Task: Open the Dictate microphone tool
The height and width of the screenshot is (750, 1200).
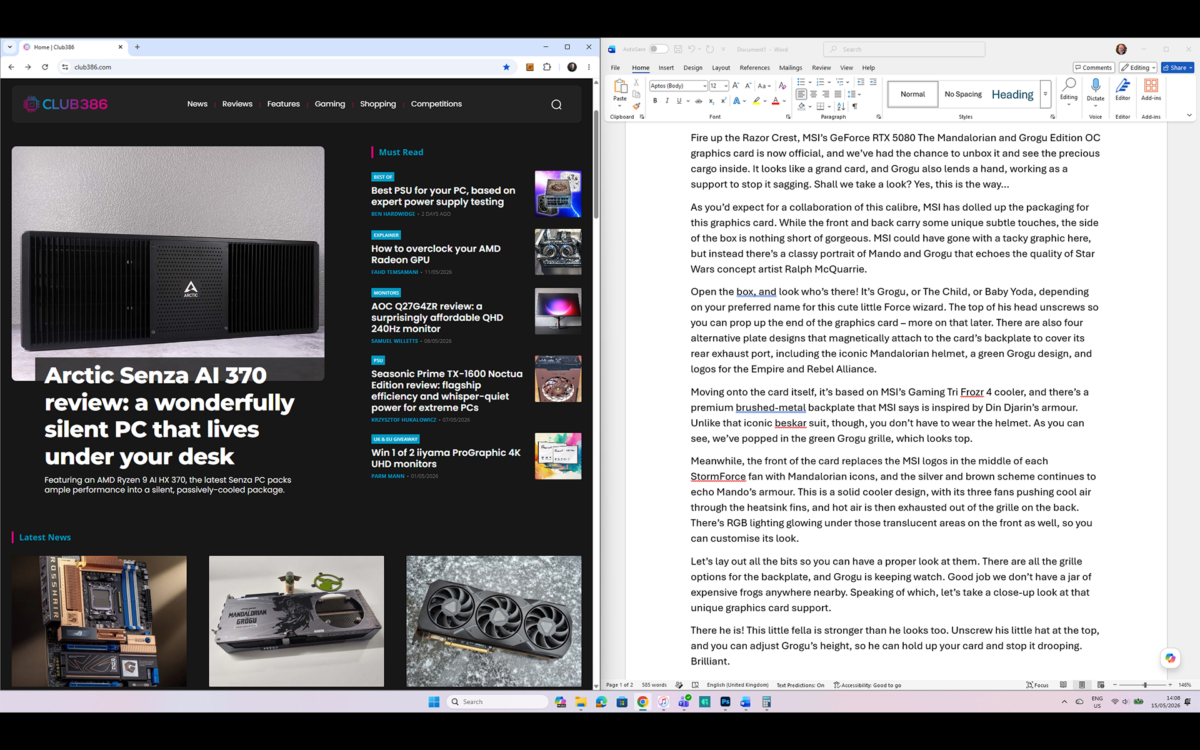Action: pos(1095,90)
